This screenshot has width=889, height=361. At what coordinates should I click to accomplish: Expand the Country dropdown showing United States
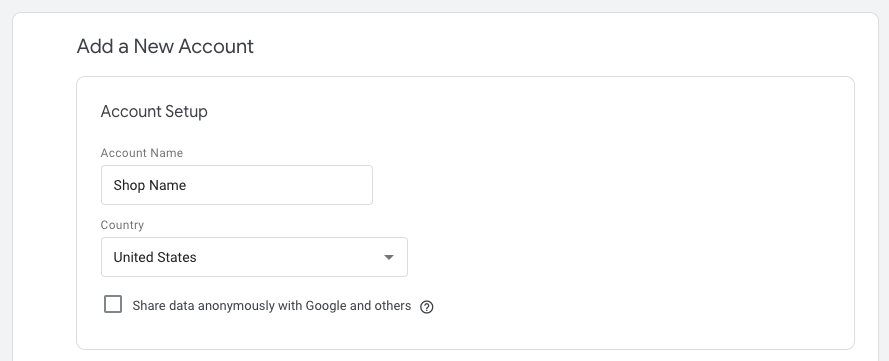pyautogui.click(x=254, y=257)
